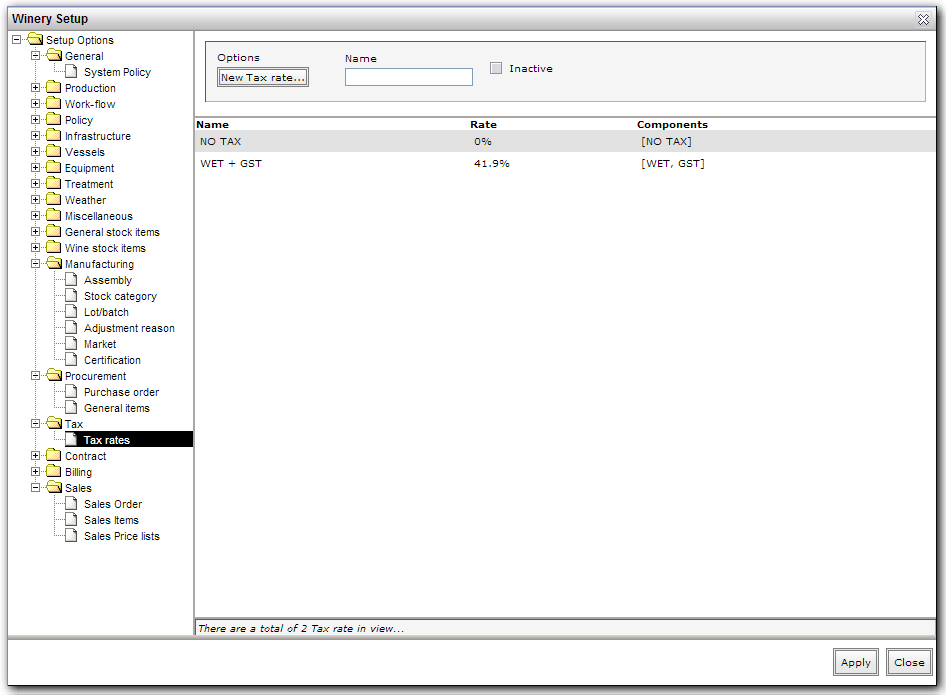Click the Setup Options root folder icon

coord(35,40)
